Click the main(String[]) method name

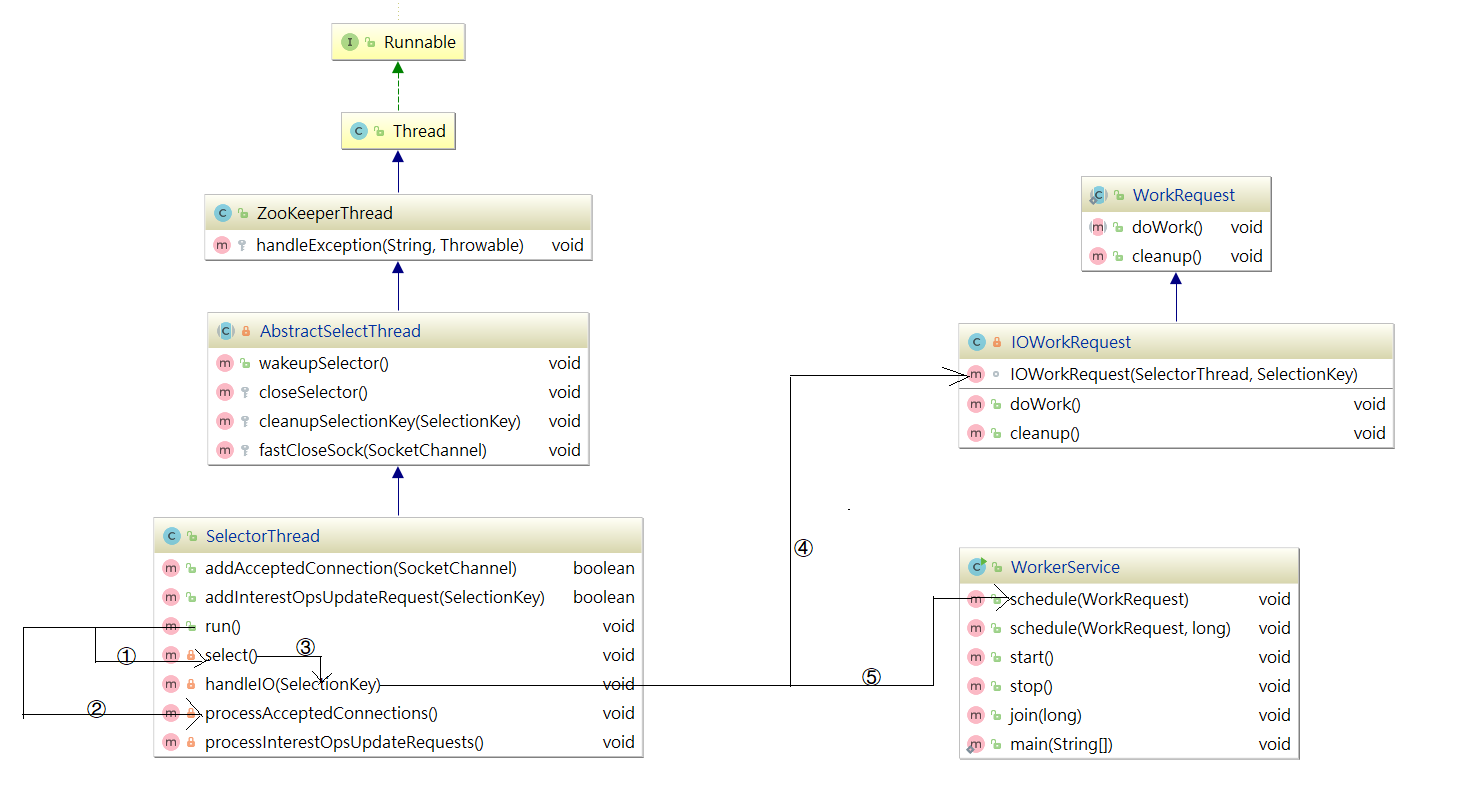click(x=1061, y=744)
